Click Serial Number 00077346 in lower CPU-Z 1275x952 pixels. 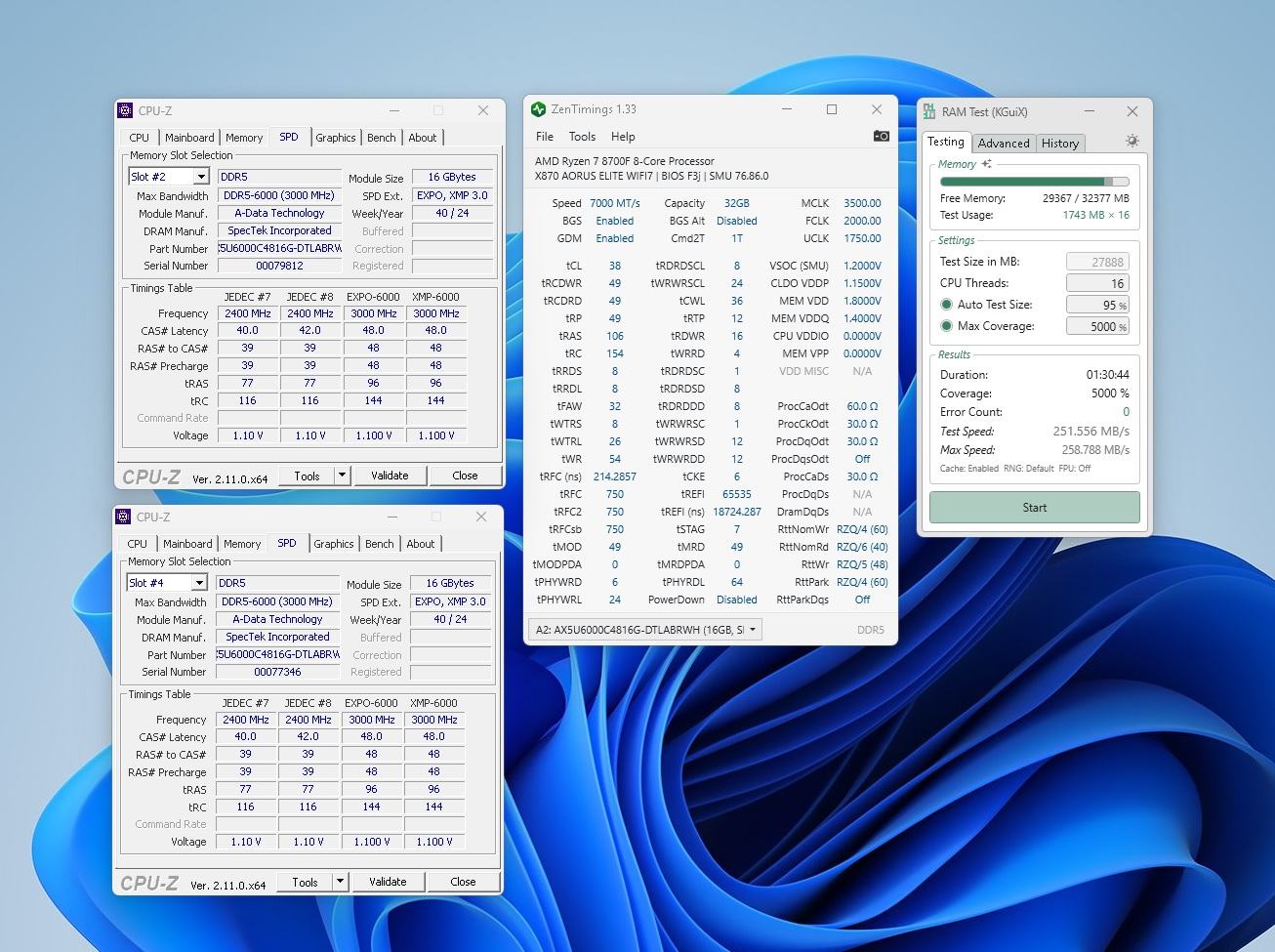277,672
